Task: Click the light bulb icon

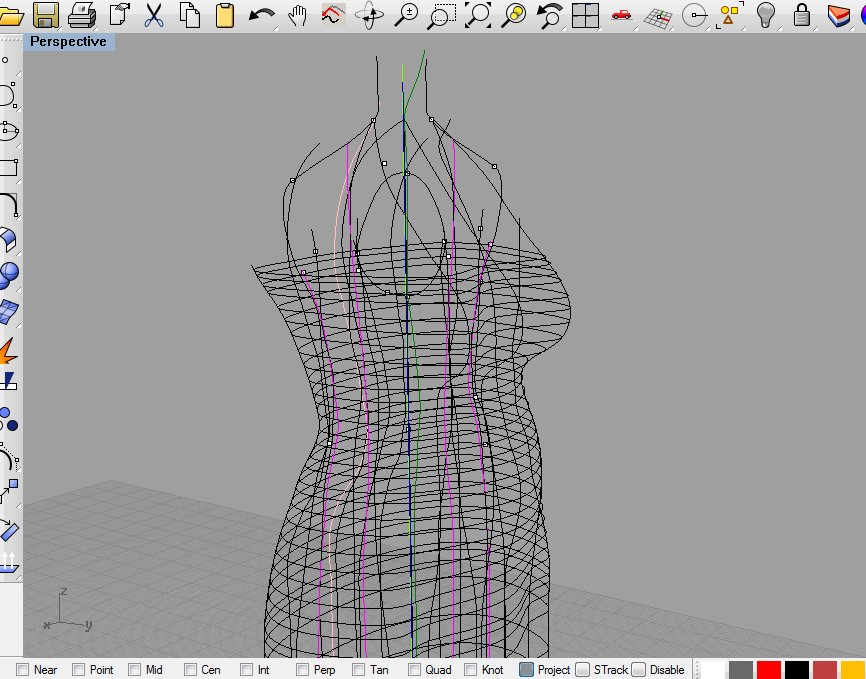Action: [x=766, y=14]
